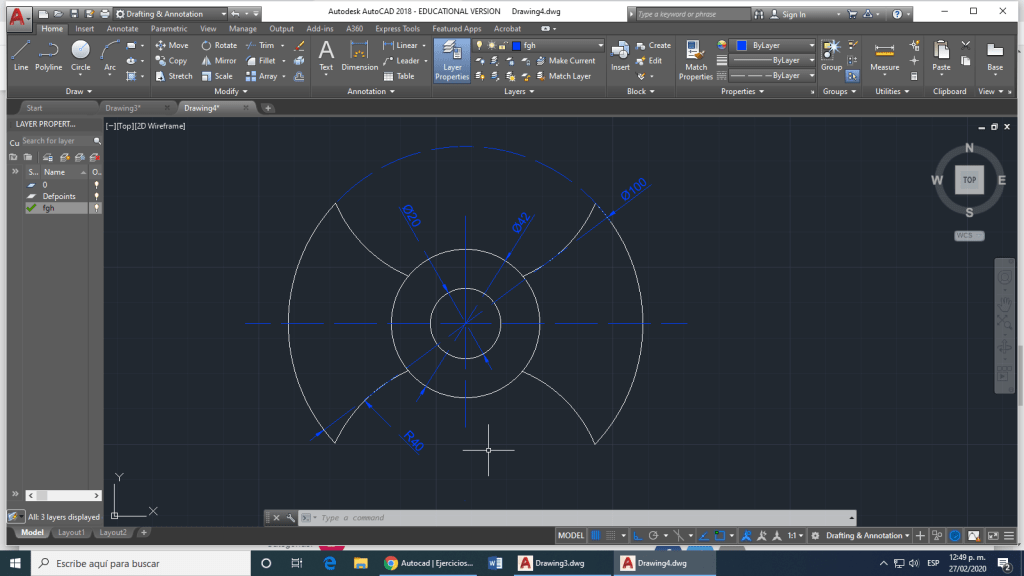Toggle the Defpoints layer light bulb
The height and width of the screenshot is (576, 1024).
(96, 197)
